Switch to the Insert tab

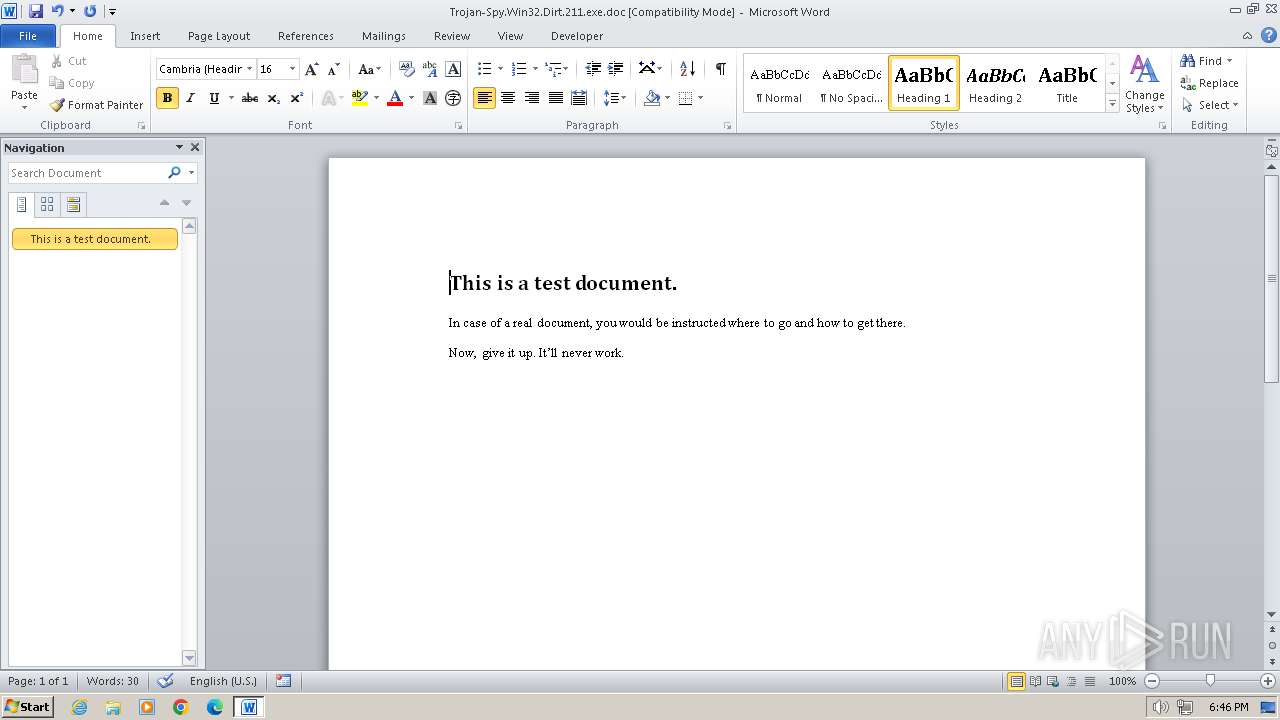(x=145, y=36)
